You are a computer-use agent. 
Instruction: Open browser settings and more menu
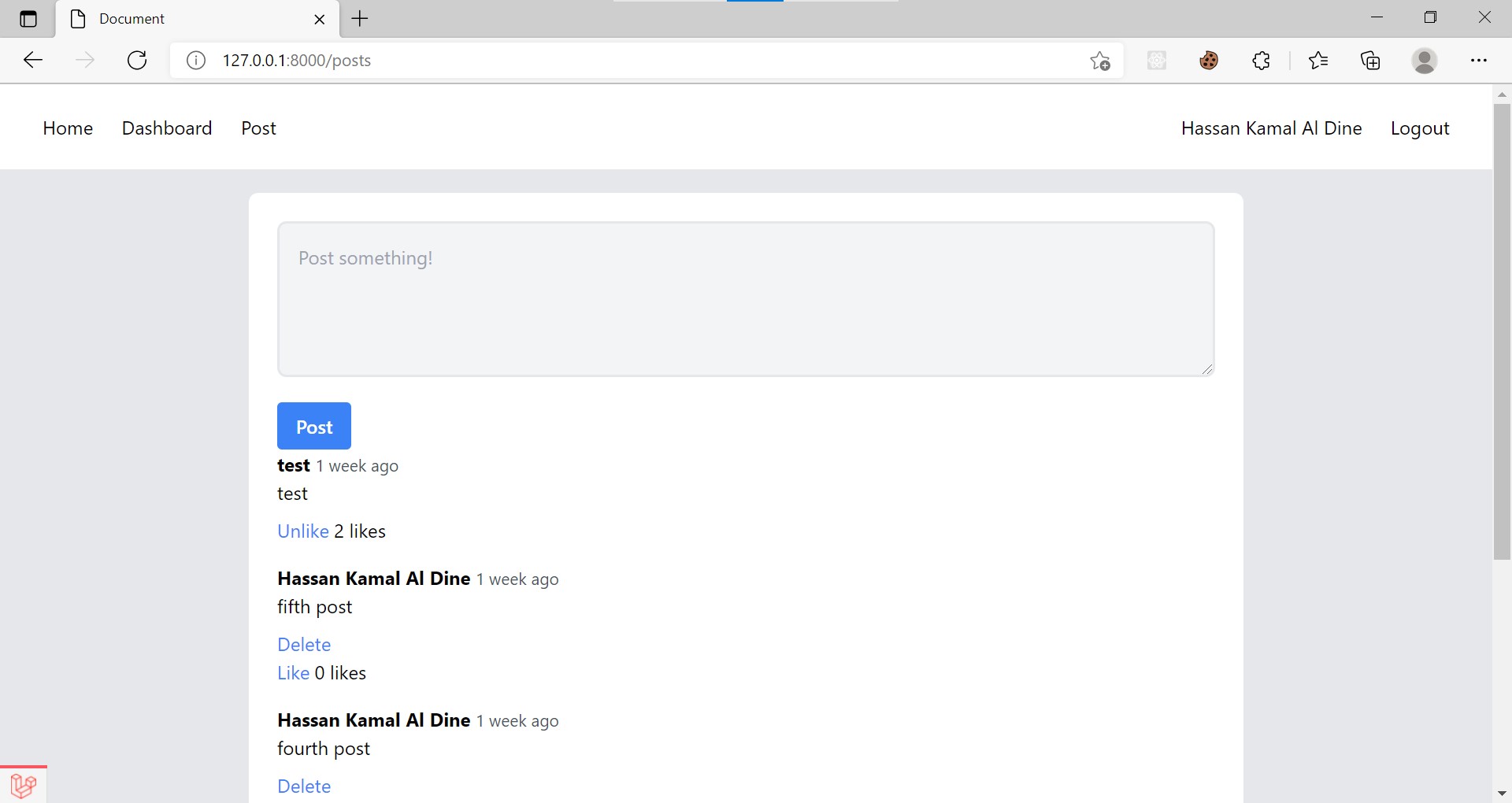point(1479,61)
